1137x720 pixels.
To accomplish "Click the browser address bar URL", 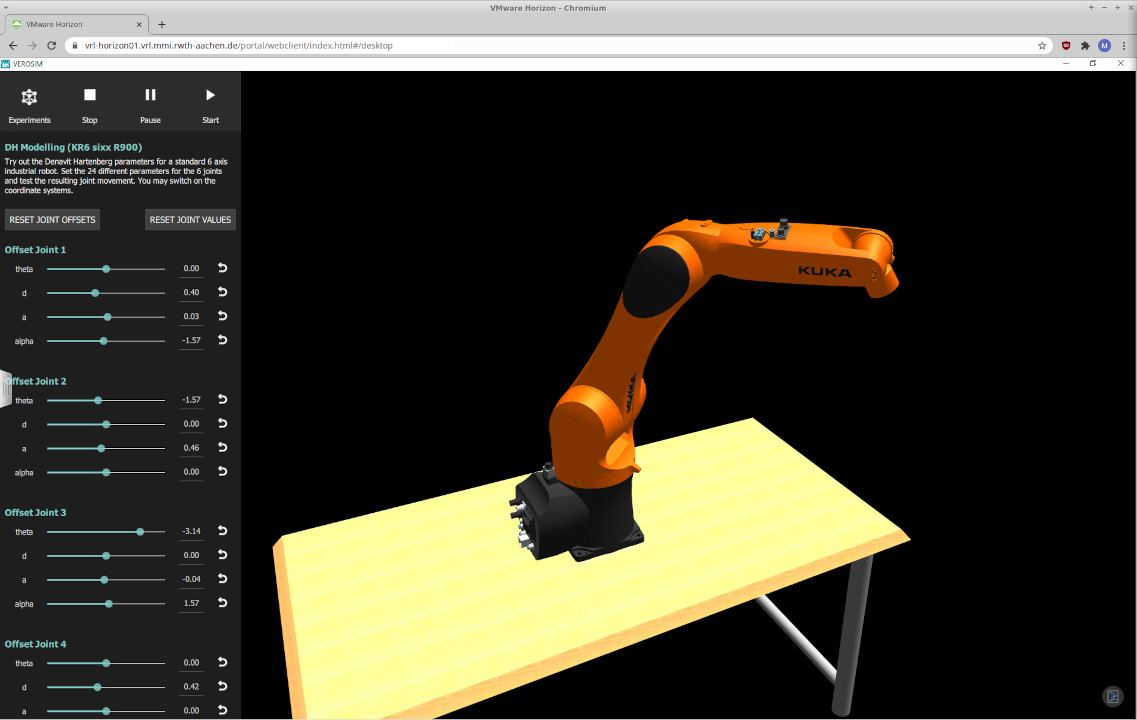I will (x=239, y=45).
